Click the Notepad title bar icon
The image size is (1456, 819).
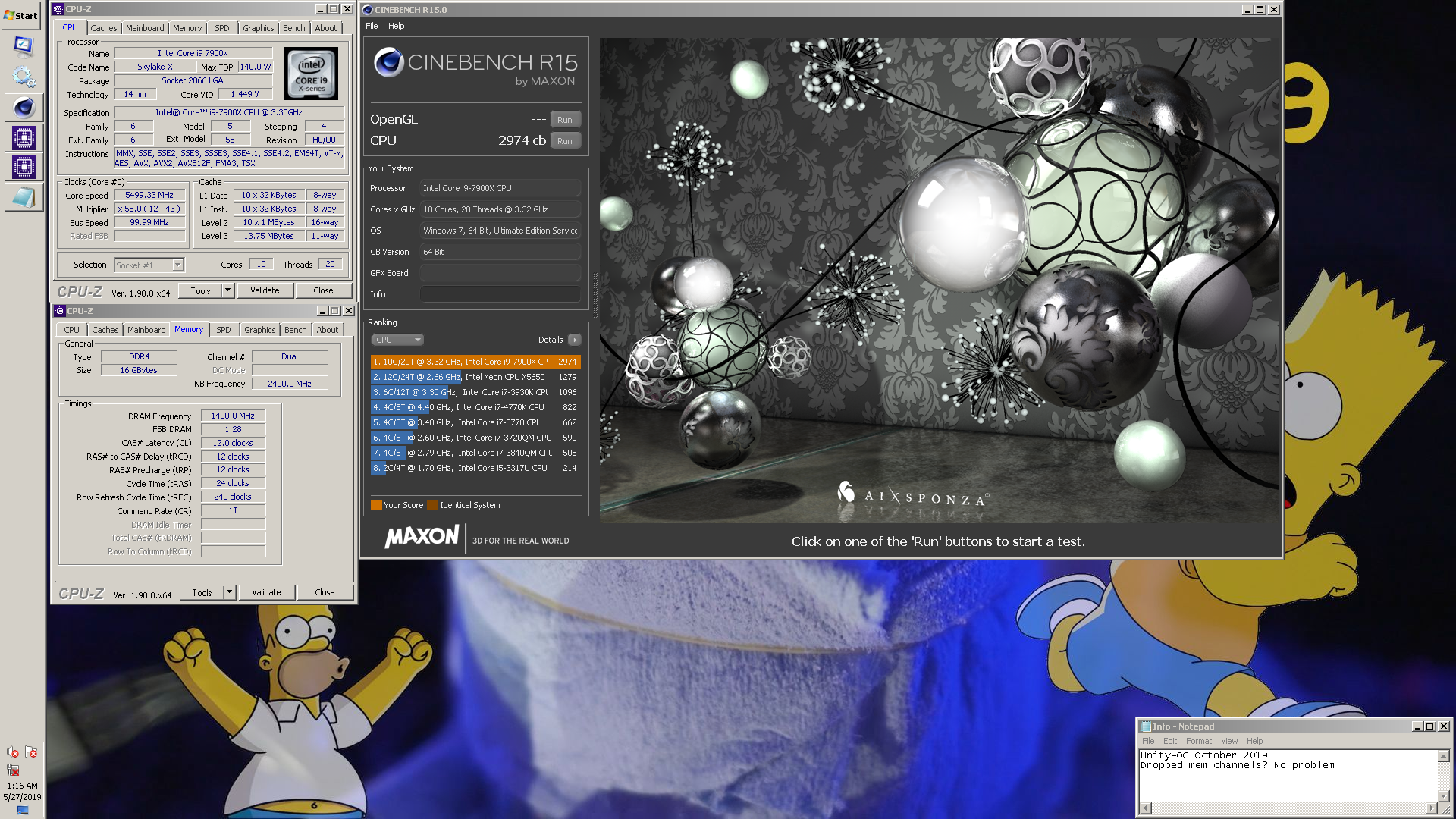(1146, 726)
